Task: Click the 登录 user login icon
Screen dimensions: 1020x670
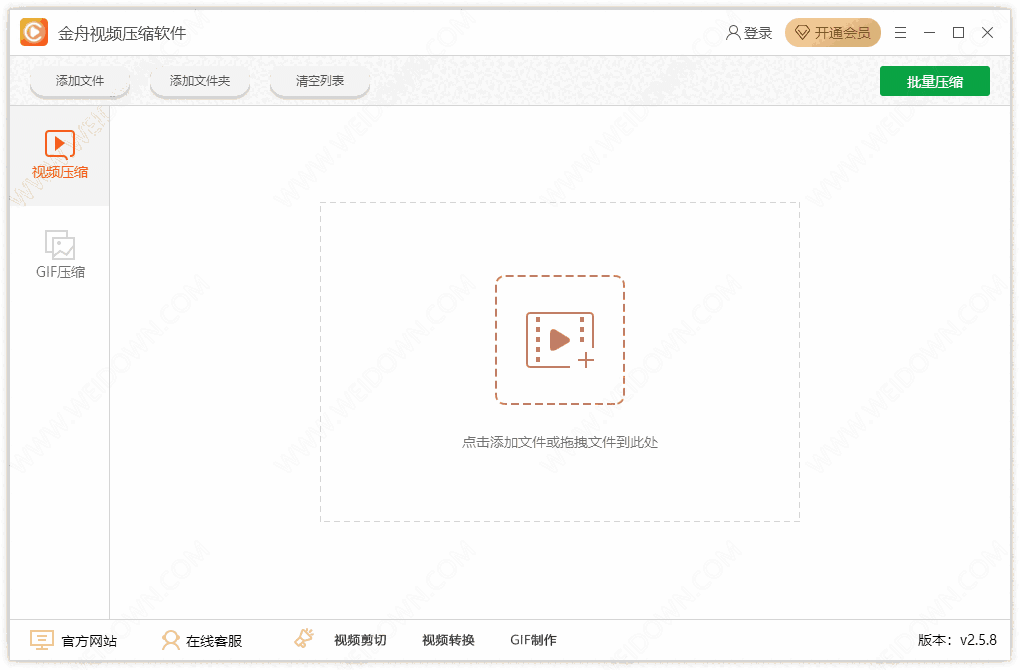Action: (734, 33)
